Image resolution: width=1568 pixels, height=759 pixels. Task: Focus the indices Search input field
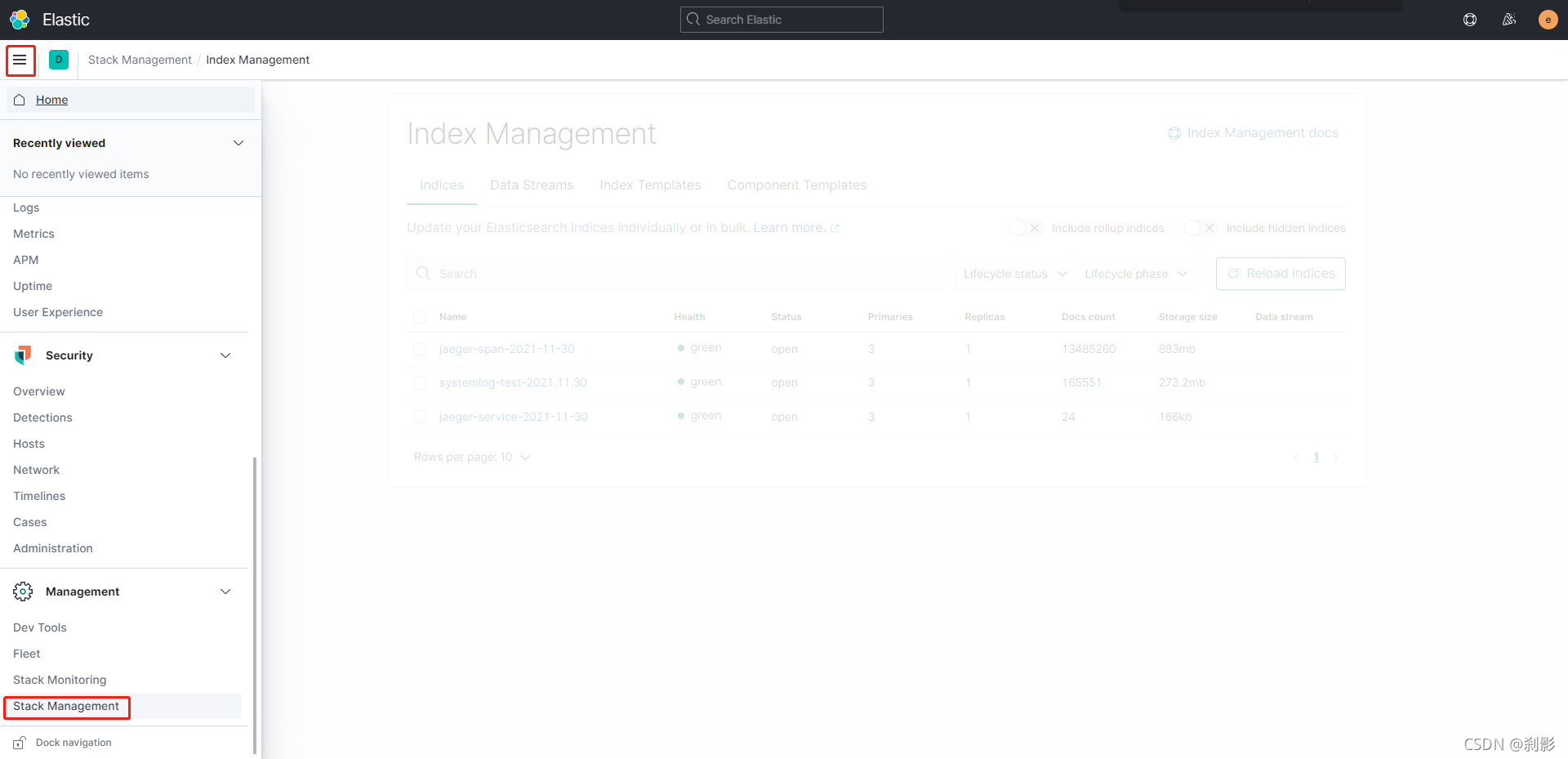coord(675,274)
